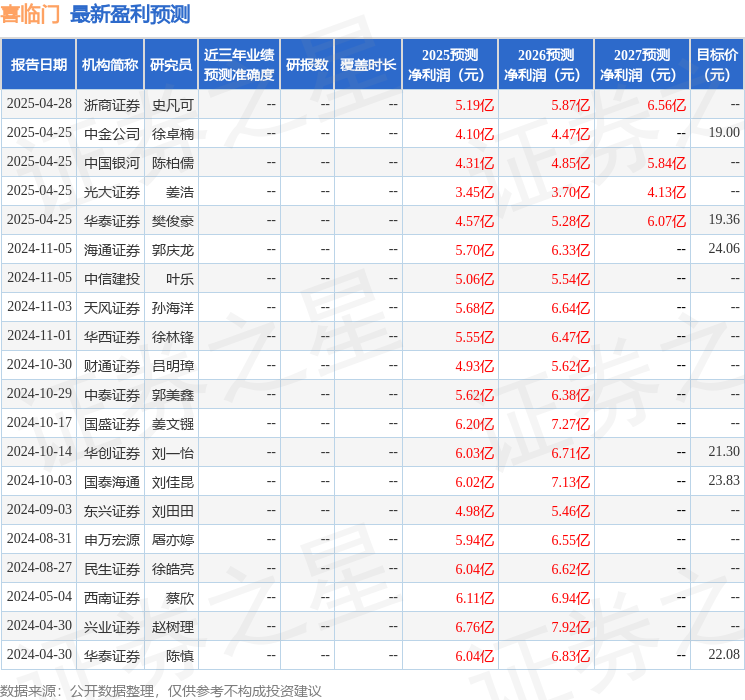The height and width of the screenshot is (700, 745).
Task: Select the date 2024-05-04
Action: click(39, 596)
